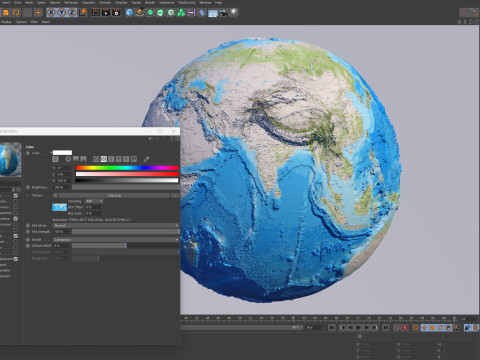Click the texture browse '...' button
Image resolution: width=480 pixels, height=360 pixels.
pyautogui.click(x=175, y=196)
